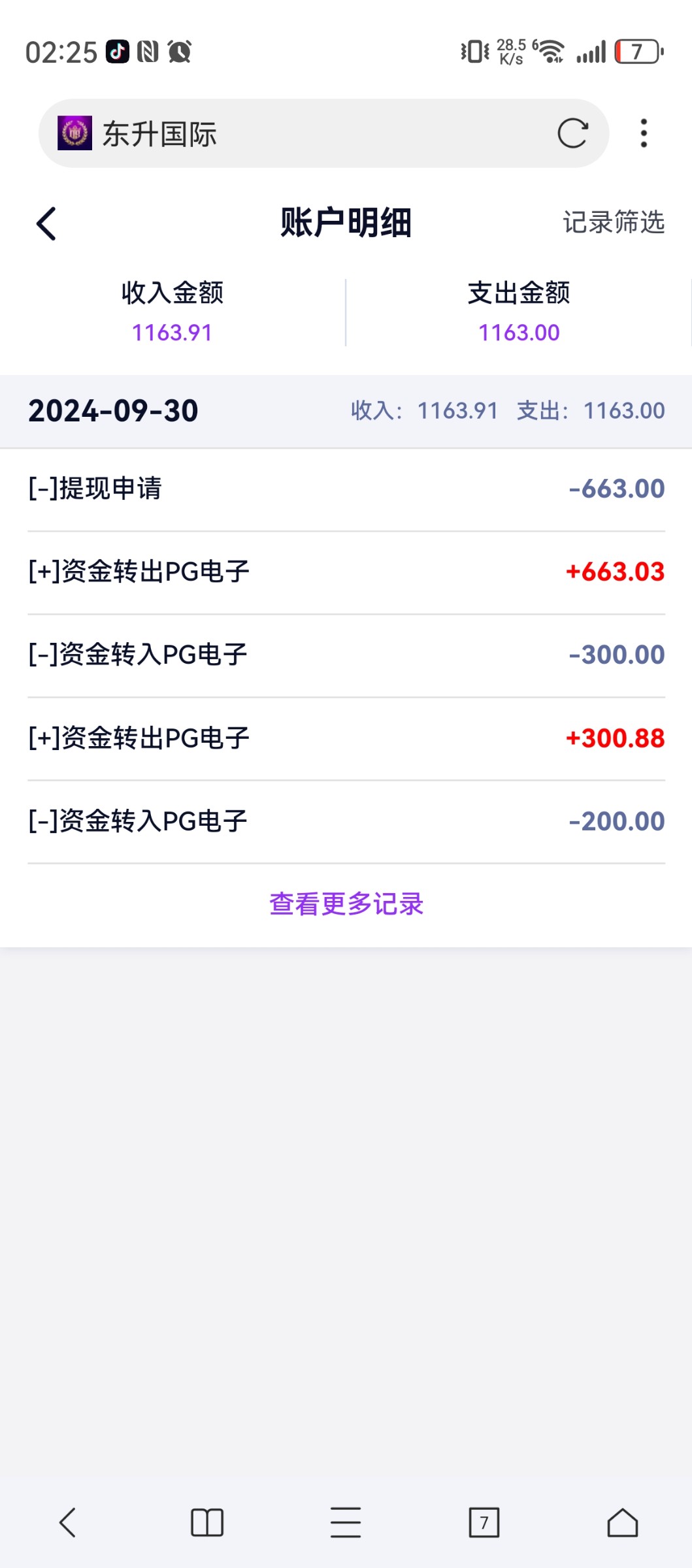Go to the browser home page
Viewport: 692px width, 1568px height.
622,1523
